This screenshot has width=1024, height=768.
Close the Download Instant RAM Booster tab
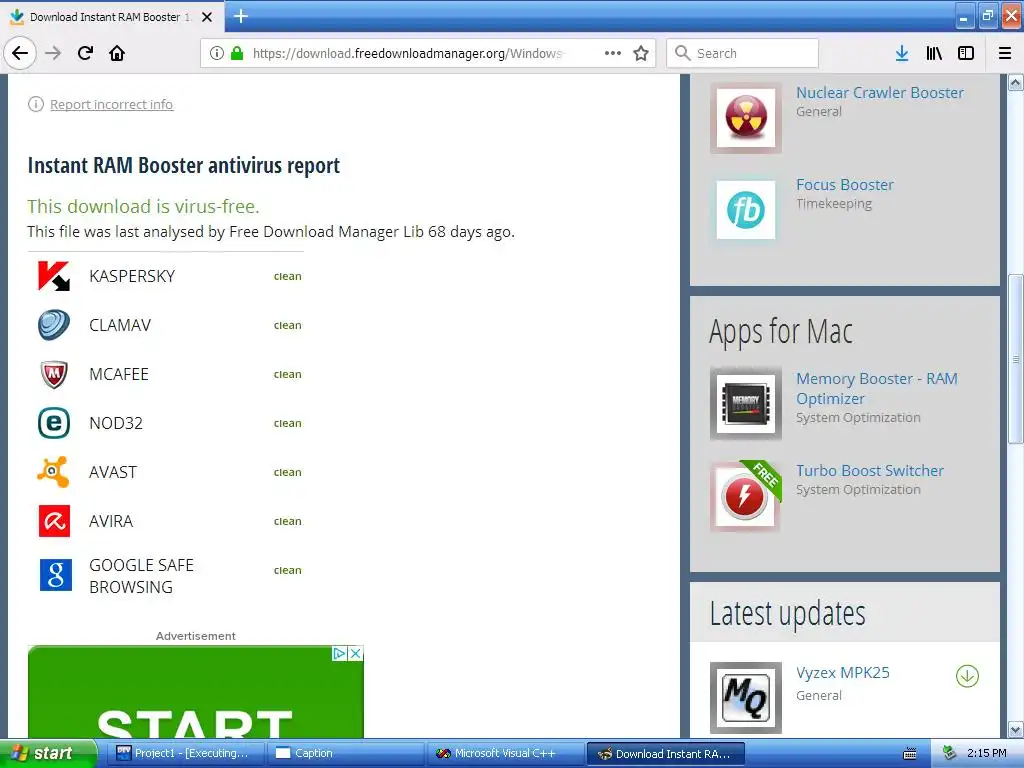(x=207, y=17)
